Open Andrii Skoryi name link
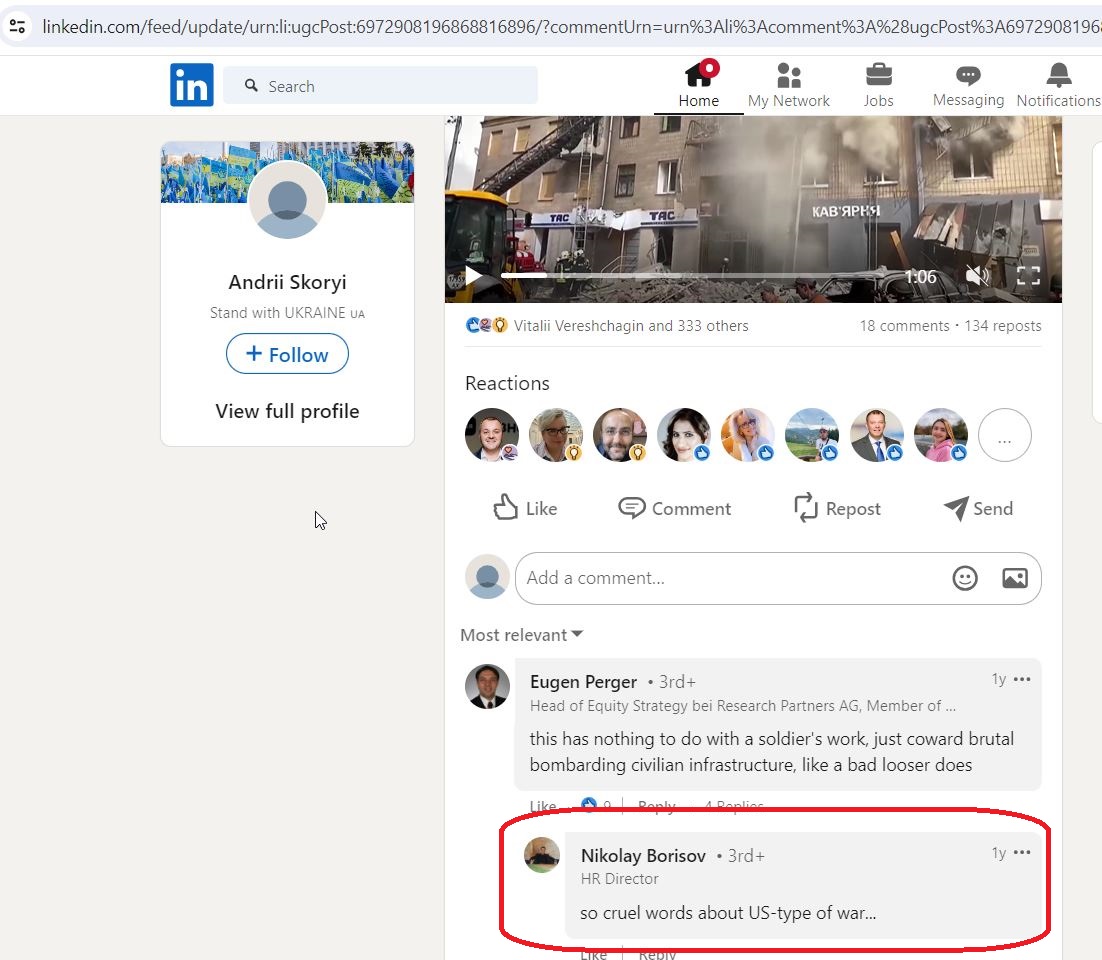 (287, 282)
